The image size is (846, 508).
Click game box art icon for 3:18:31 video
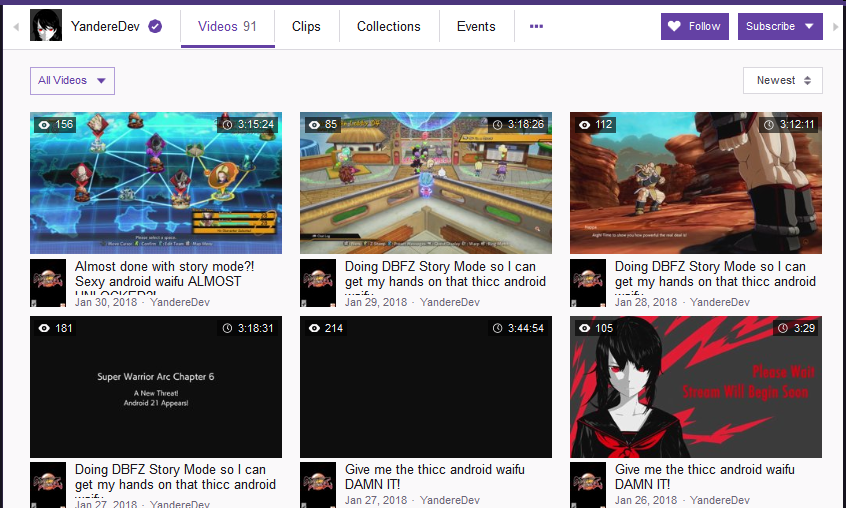tap(48, 485)
